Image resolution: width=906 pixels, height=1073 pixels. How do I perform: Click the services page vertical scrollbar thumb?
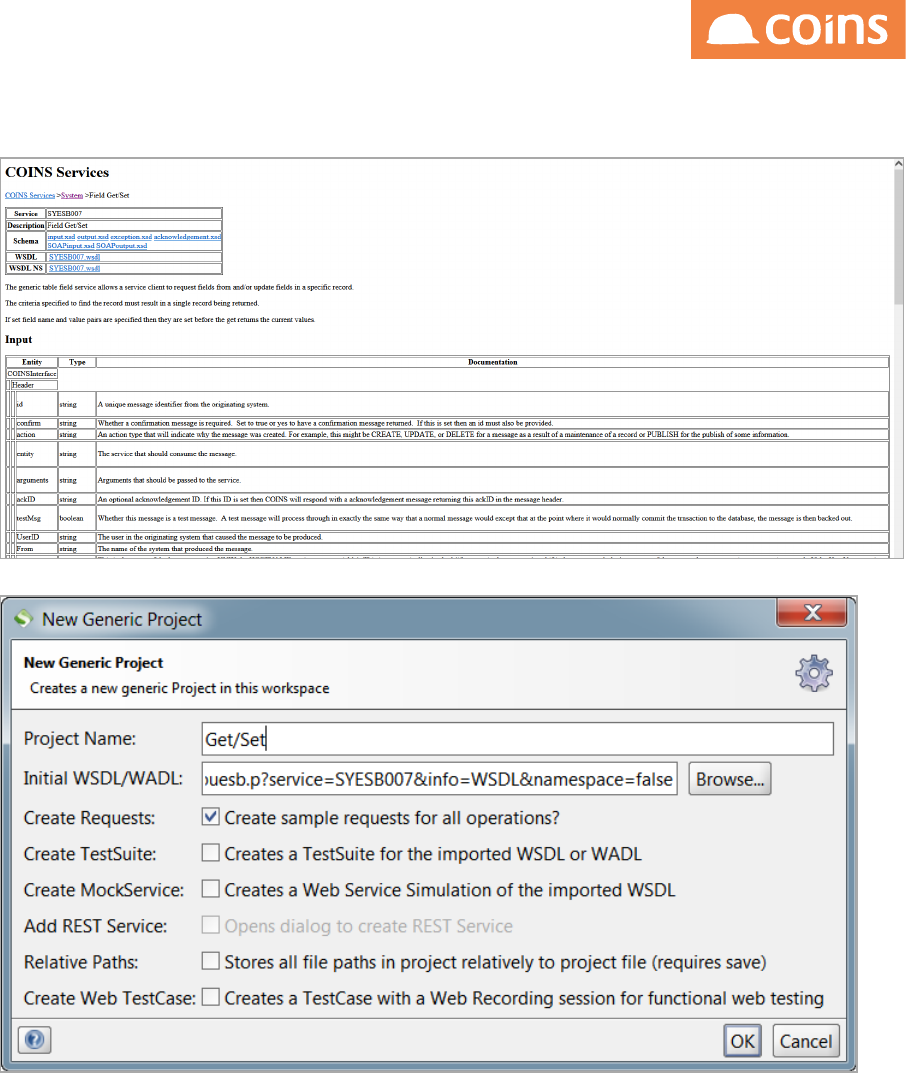pyautogui.click(x=898, y=236)
